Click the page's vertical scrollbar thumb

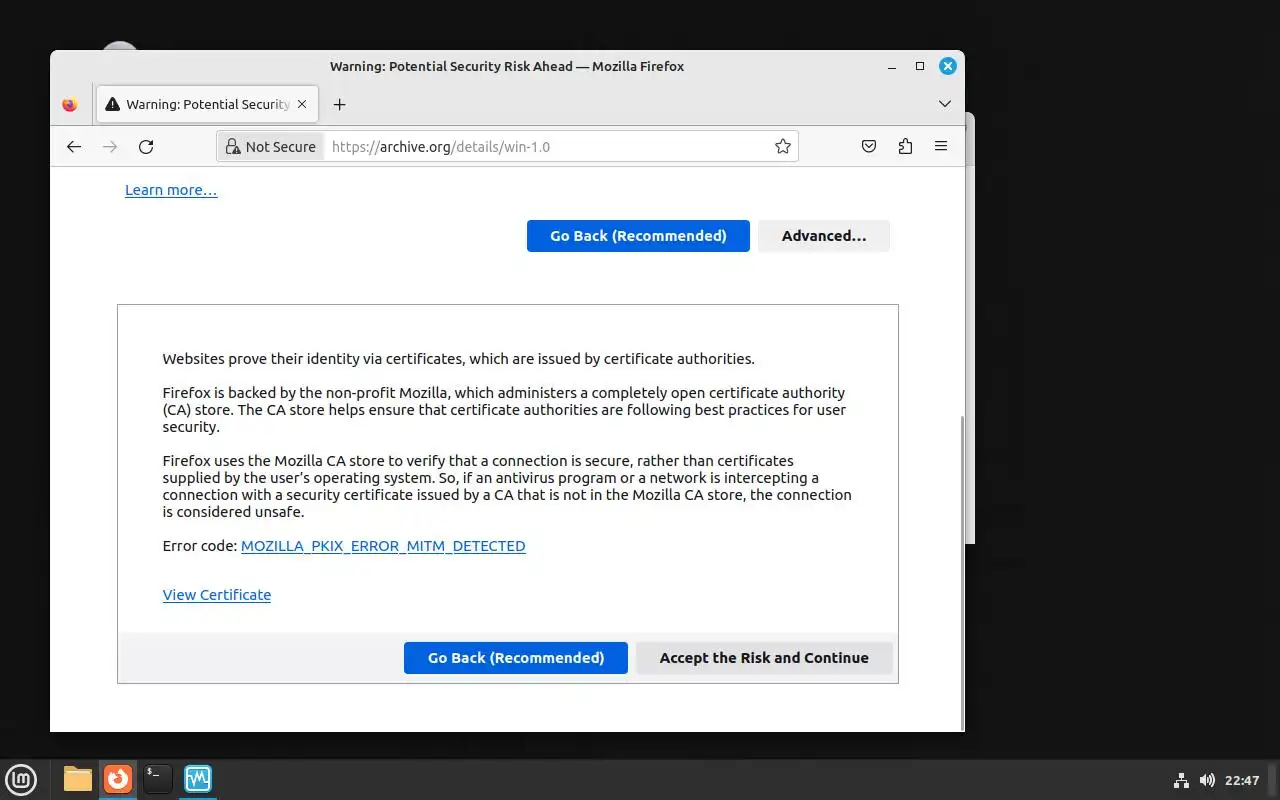tap(962, 572)
